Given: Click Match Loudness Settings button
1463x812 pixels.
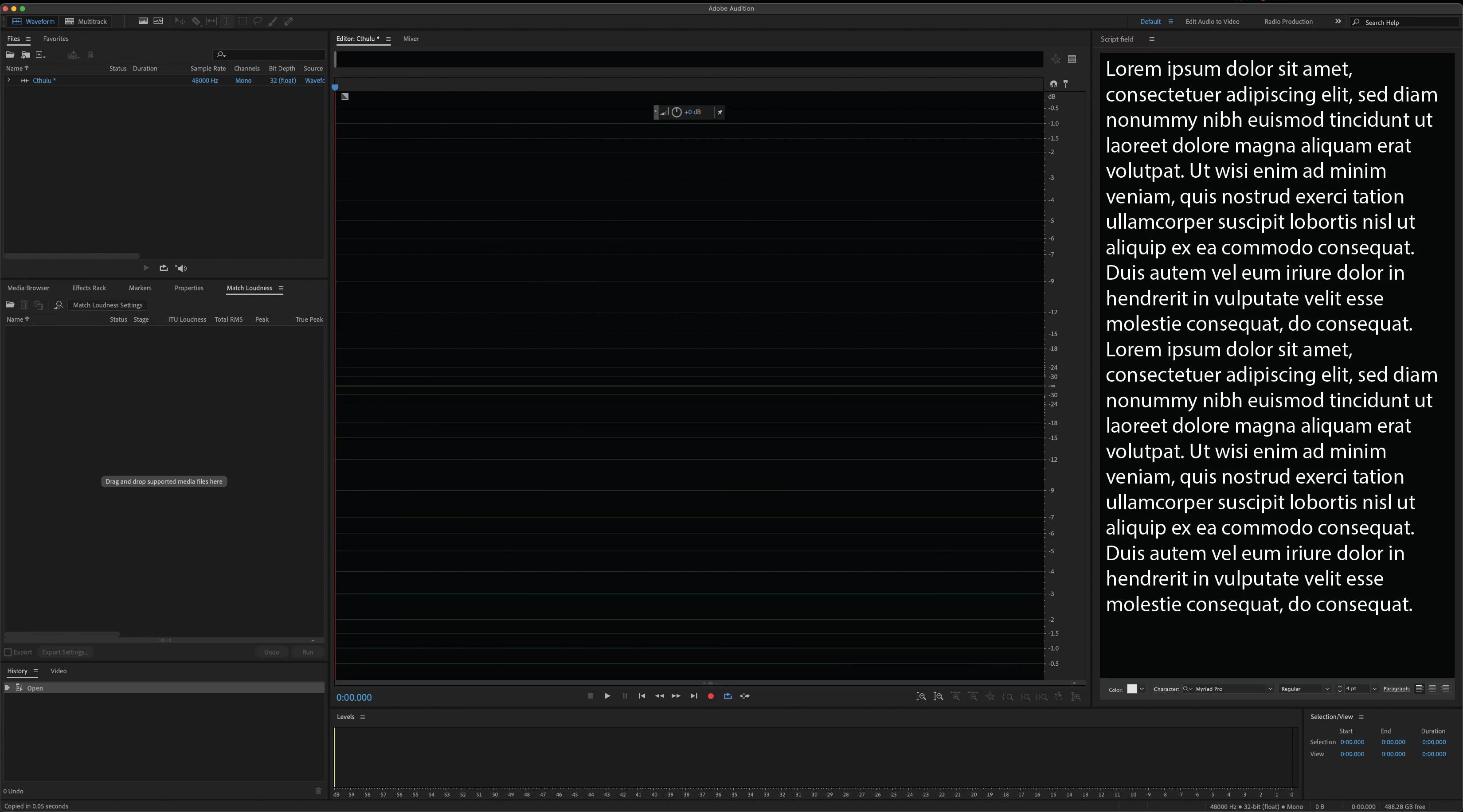Looking at the screenshot, I should (x=107, y=305).
